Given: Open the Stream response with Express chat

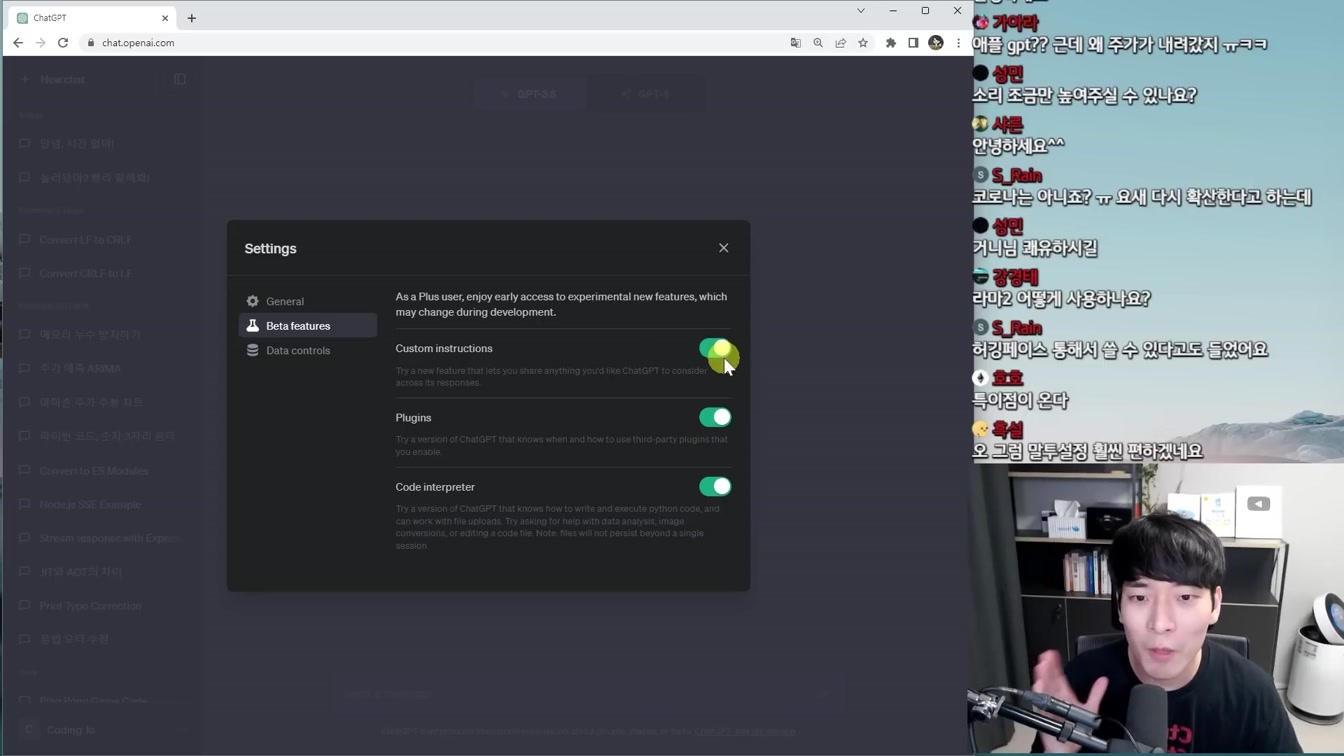Looking at the screenshot, I should tap(100, 538).
